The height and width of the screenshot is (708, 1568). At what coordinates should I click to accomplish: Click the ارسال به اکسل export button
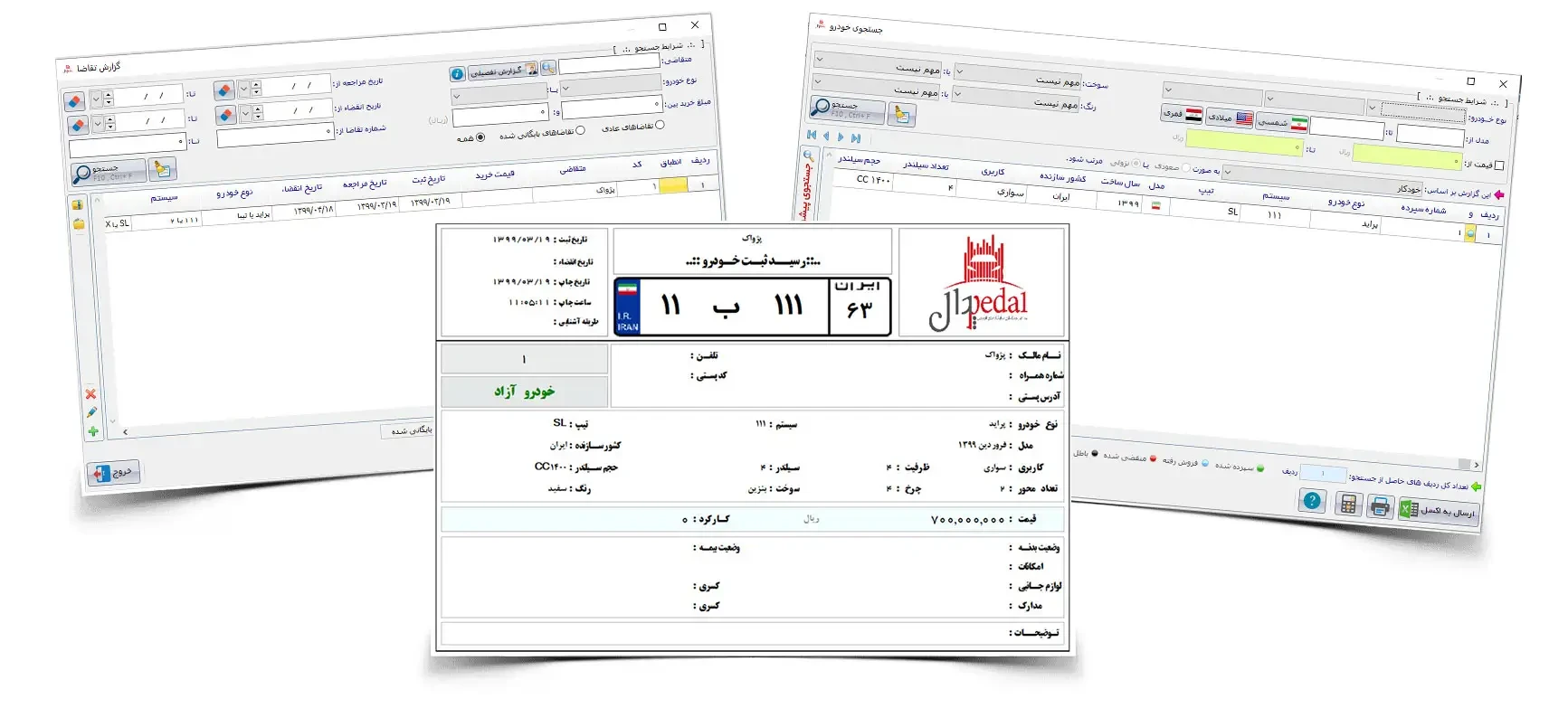[x=1439, y=512]
